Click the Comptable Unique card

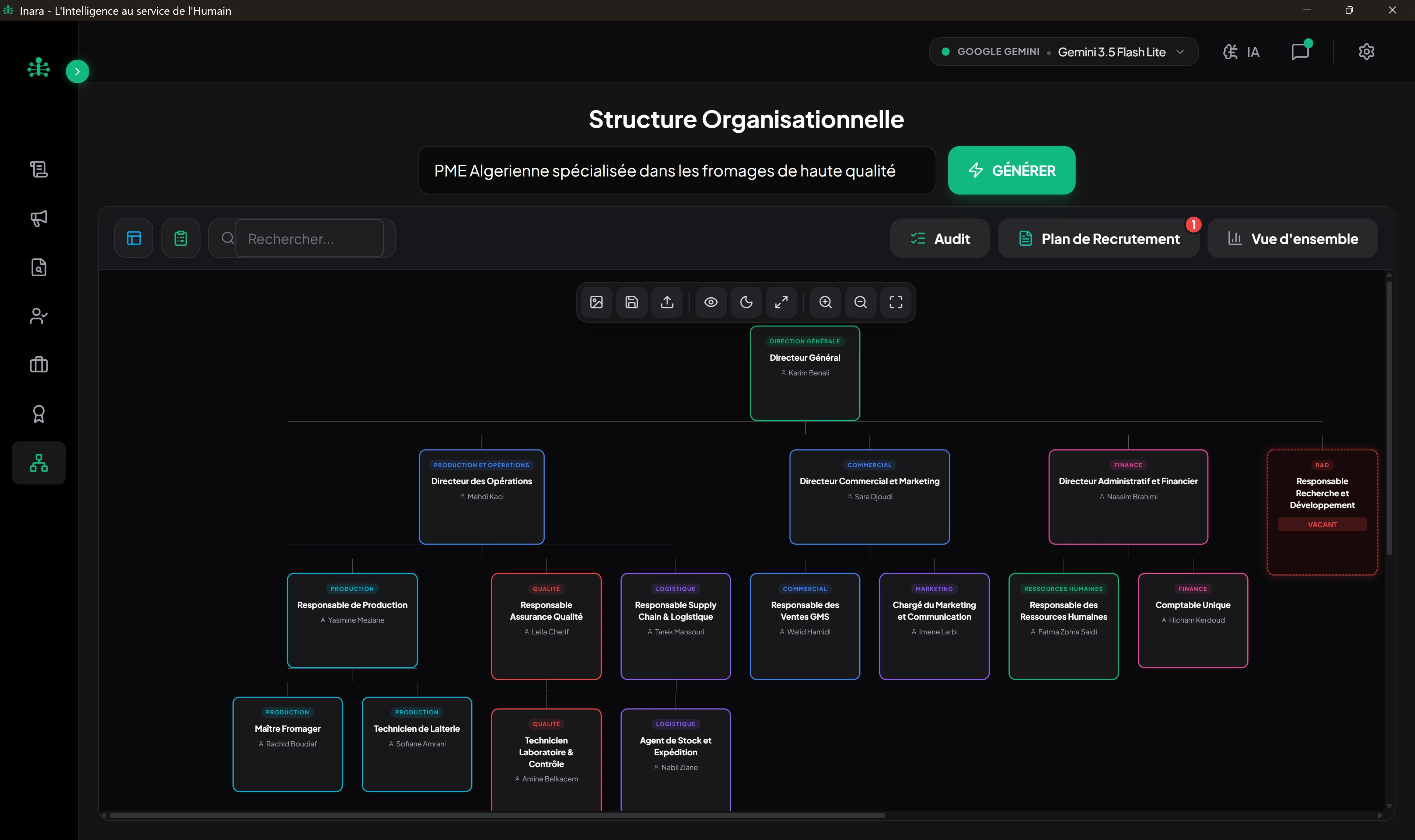(1193, 620)
